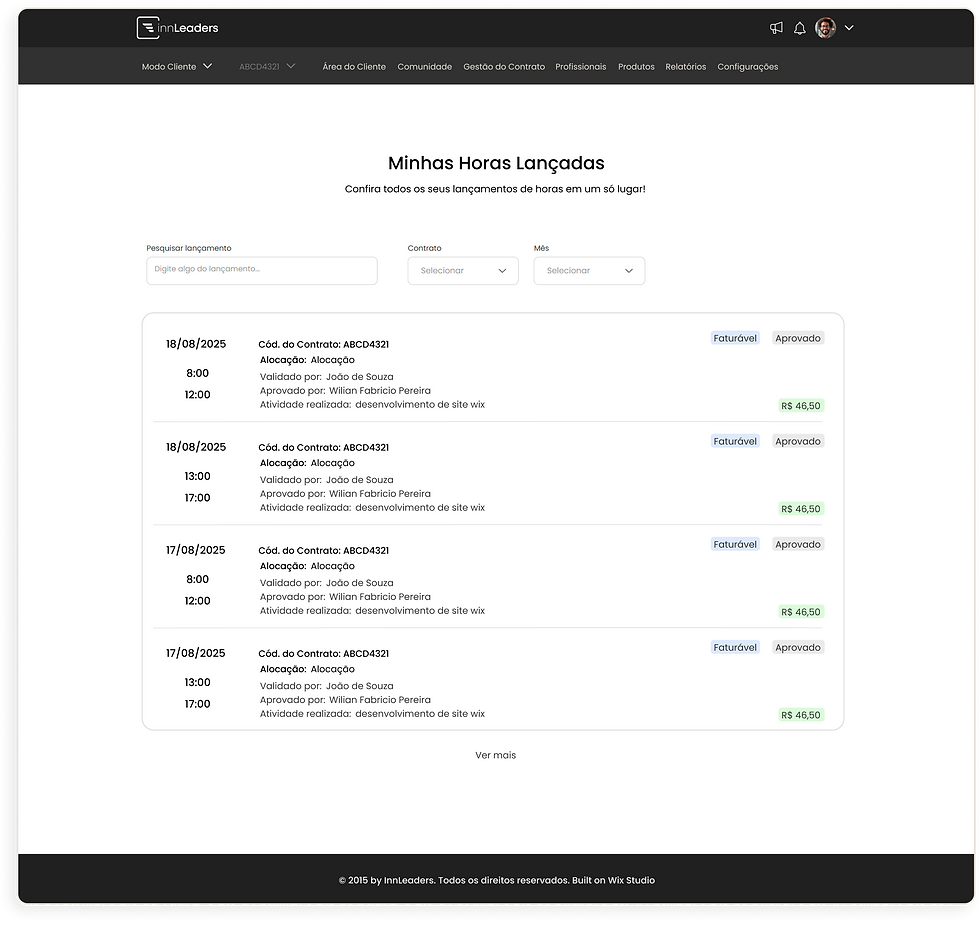Click Aprovado tag on 17/08/2025 8:00 entry
This screenshot has height=926, width=980.
[798, 544]
